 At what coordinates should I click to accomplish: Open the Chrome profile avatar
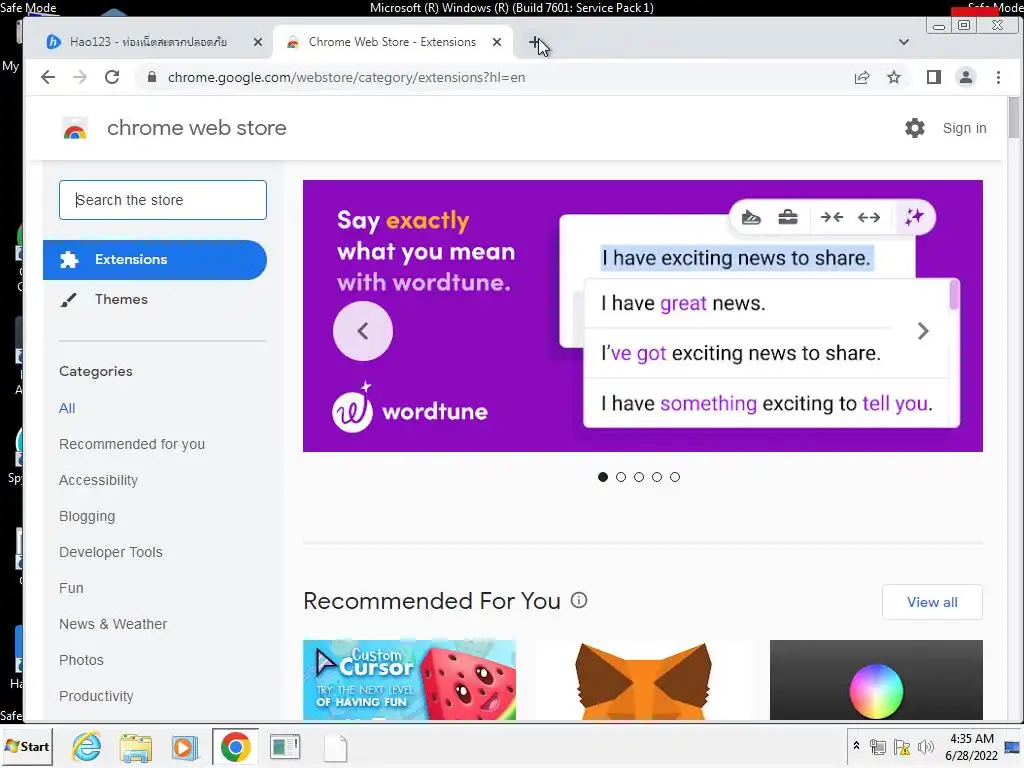pos(966,77)
